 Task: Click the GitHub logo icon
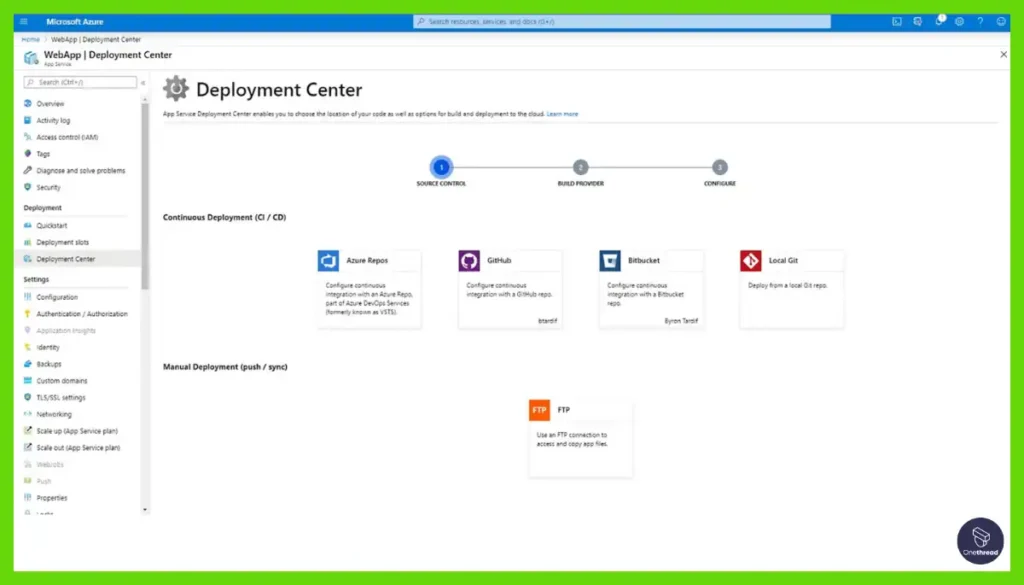tap(469, 261)
